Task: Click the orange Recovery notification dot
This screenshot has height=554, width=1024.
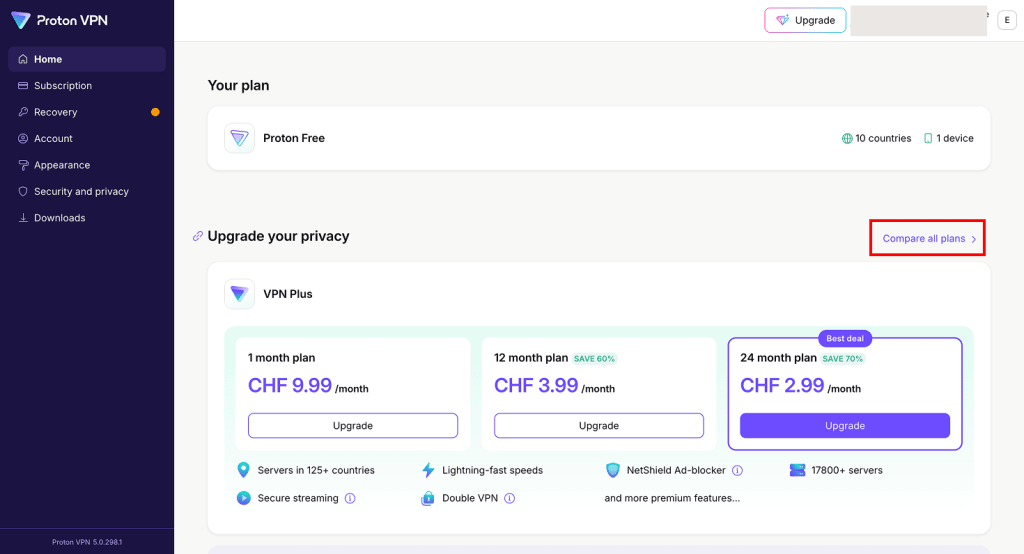Action: [x=155, y=112]
